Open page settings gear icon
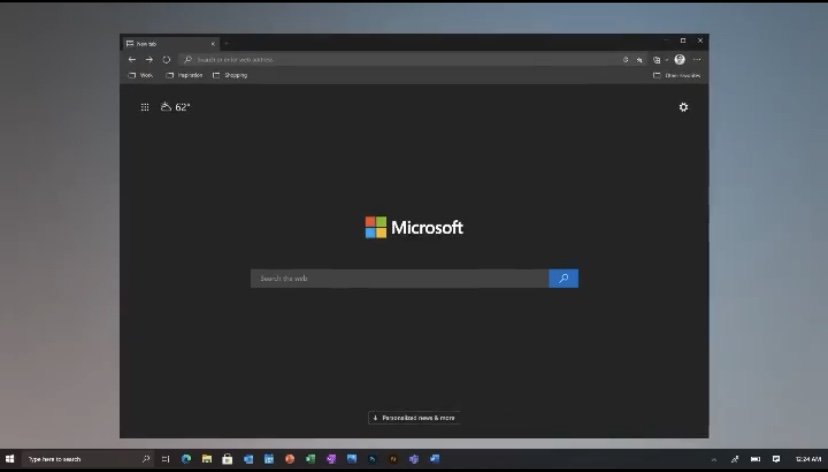The image size is (828, 472). click(x=683, y=107)
